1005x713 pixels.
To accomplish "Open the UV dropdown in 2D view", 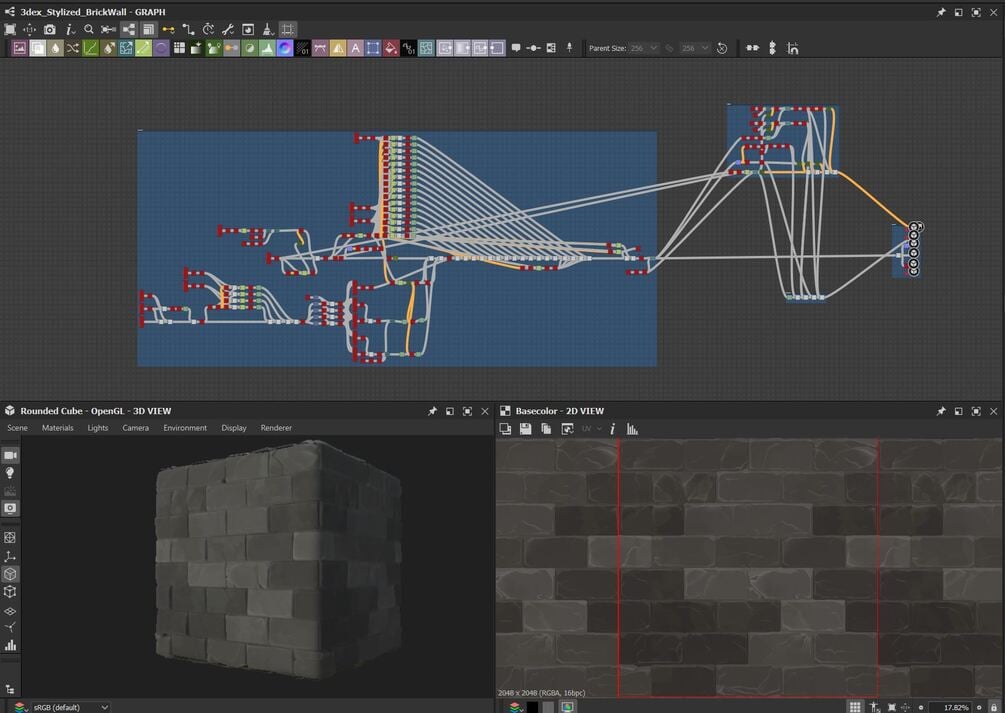I will 592,429.
